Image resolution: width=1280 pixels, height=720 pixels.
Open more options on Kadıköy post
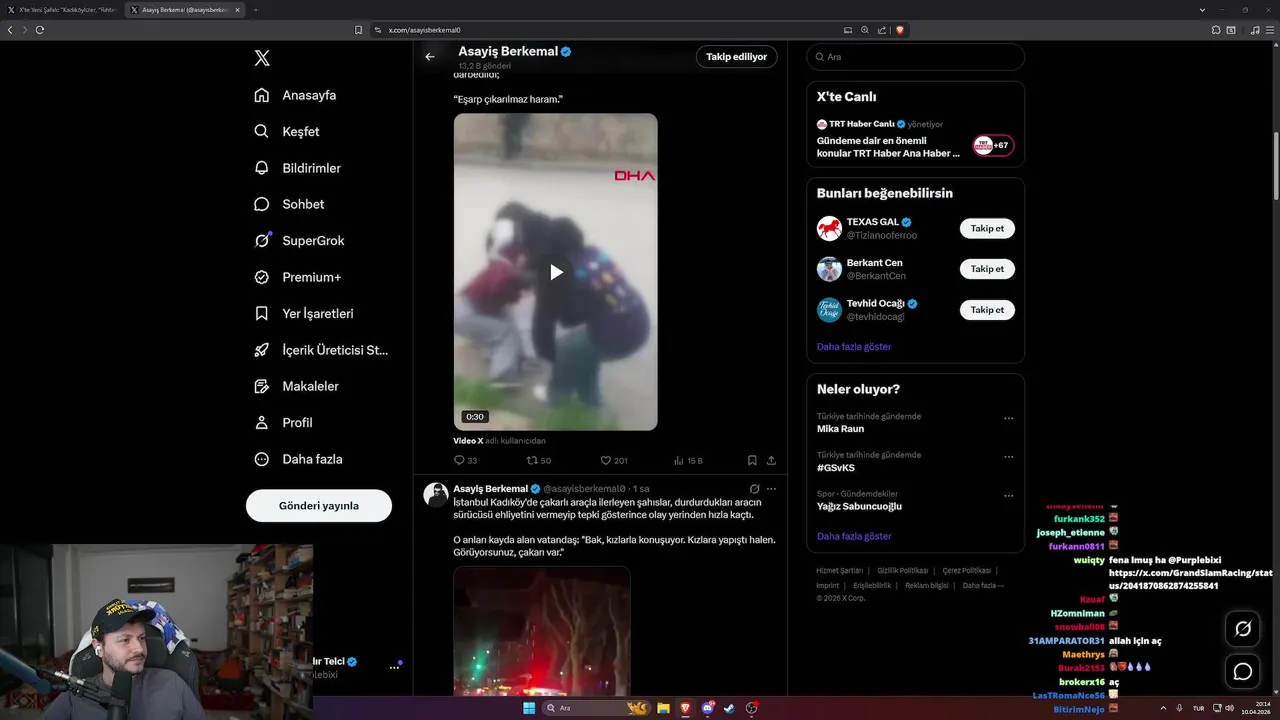pyautogui.click(x=771, y=489)
